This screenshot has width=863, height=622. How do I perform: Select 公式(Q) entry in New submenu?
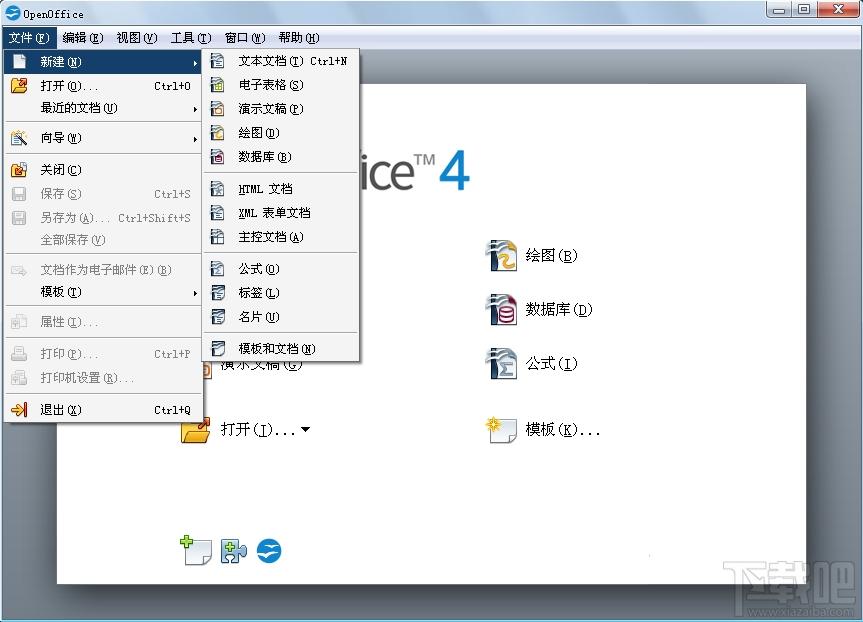coord(281,269)
